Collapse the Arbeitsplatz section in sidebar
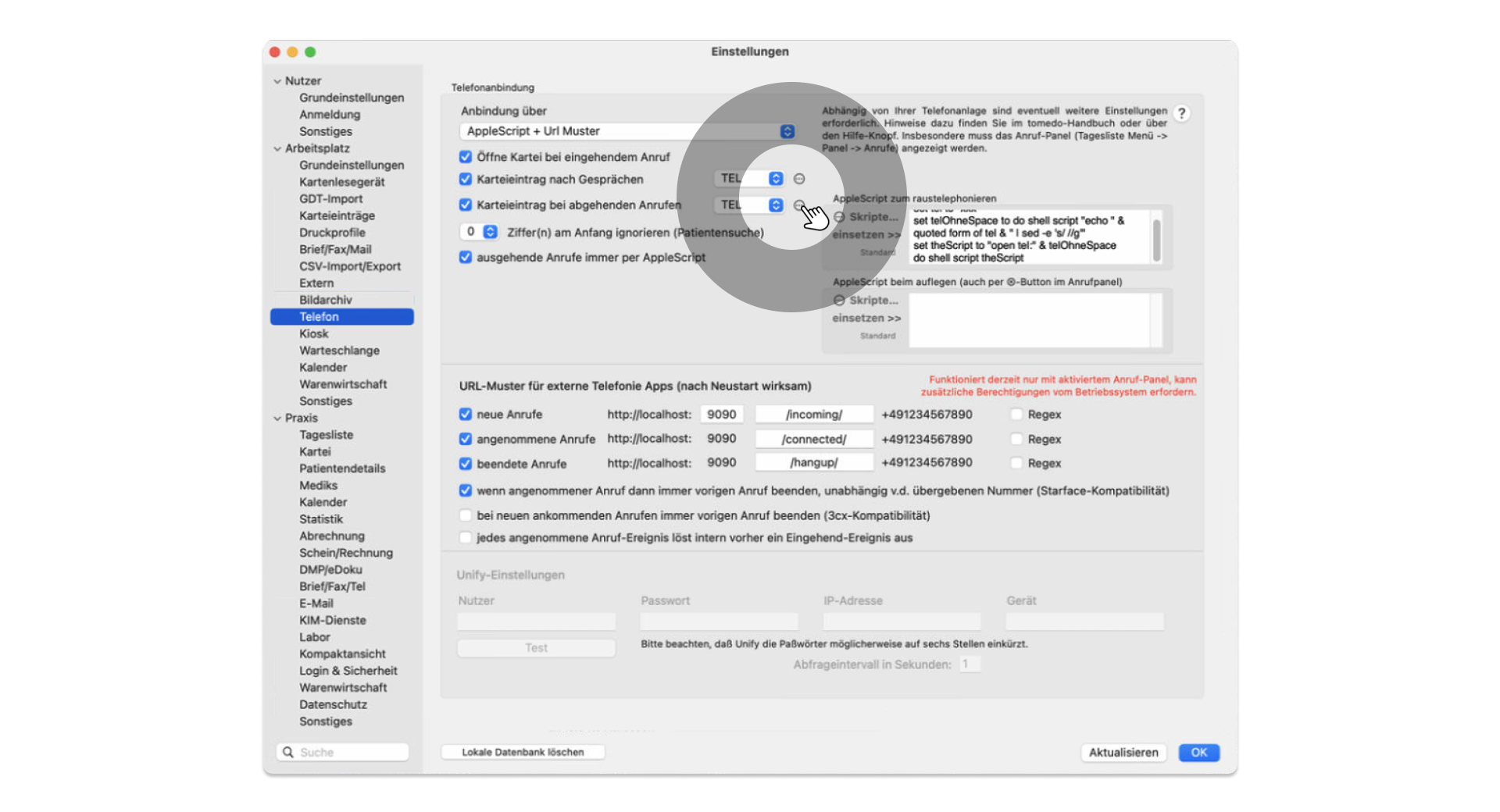 click(x=277, y=148)
